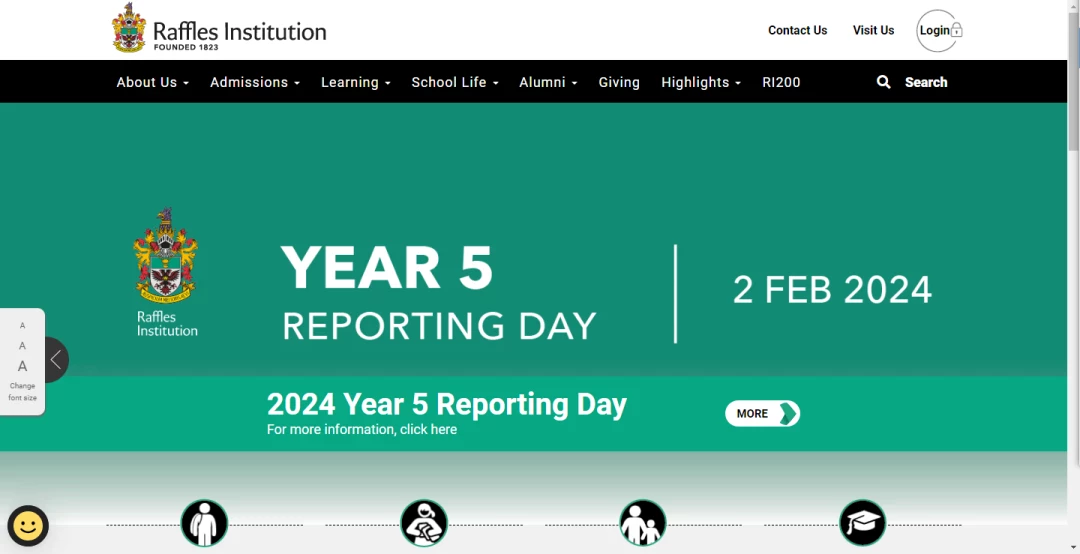Click 'For more information, click here' text
1080x554 pixels.
[362, 429]
